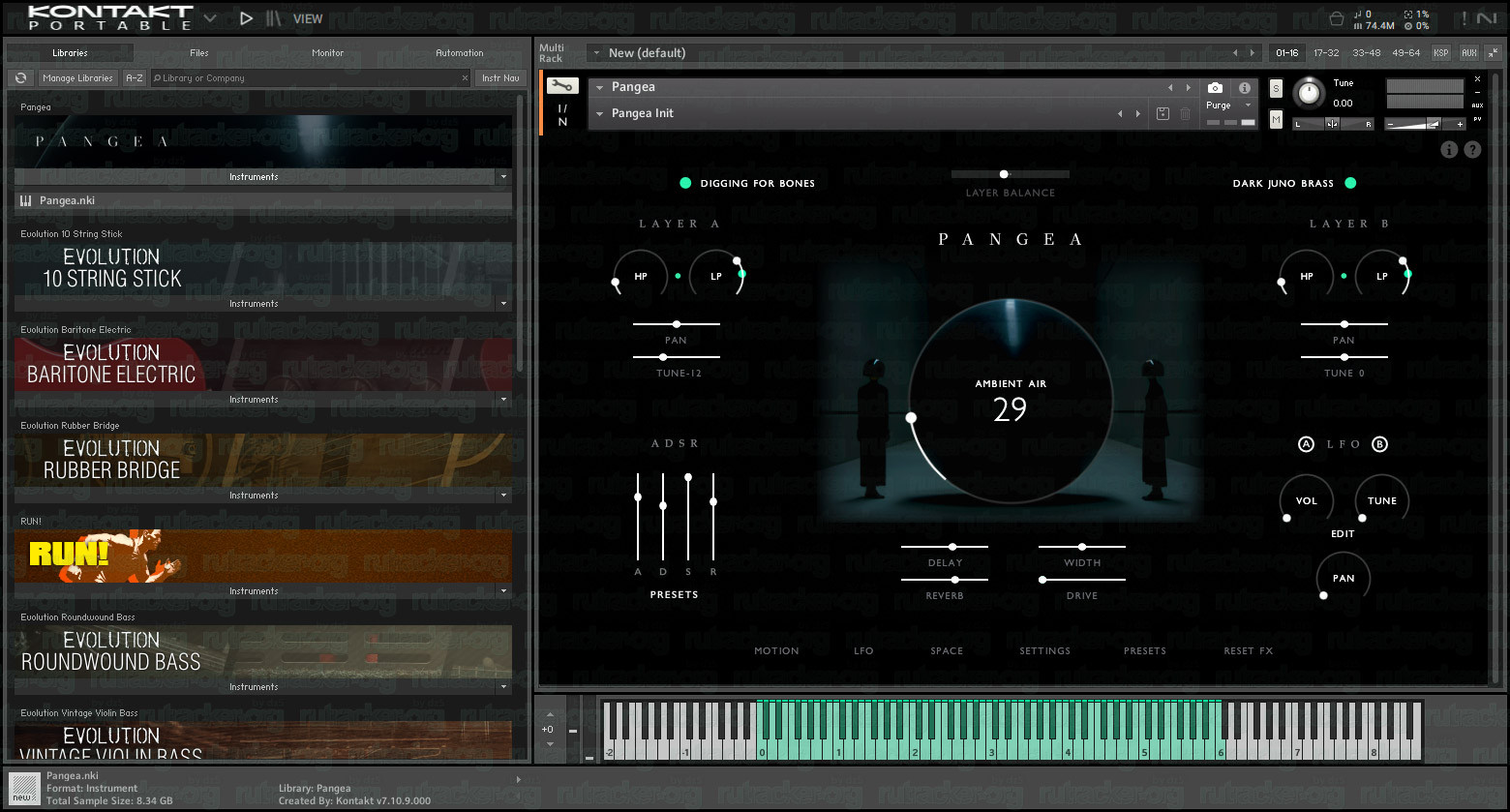Switch to the Automation tab

click(460, 53)
